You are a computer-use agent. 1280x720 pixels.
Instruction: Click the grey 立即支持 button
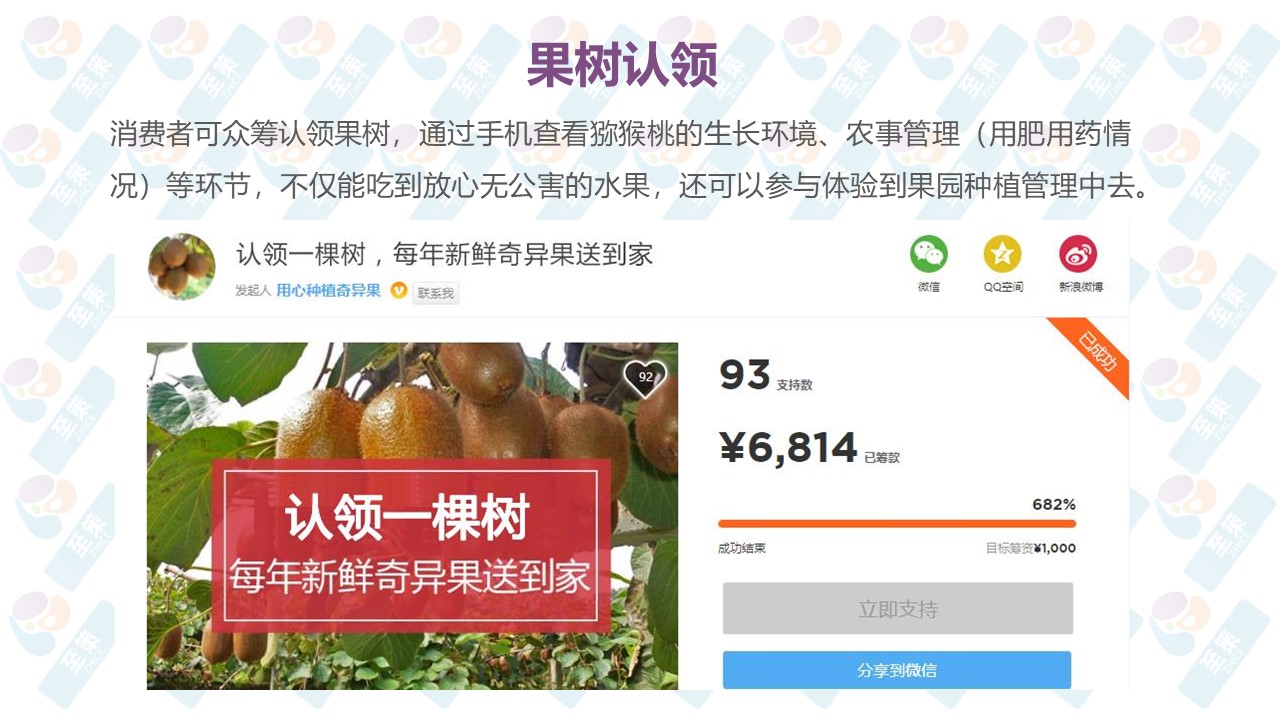[x=898, y=609]
